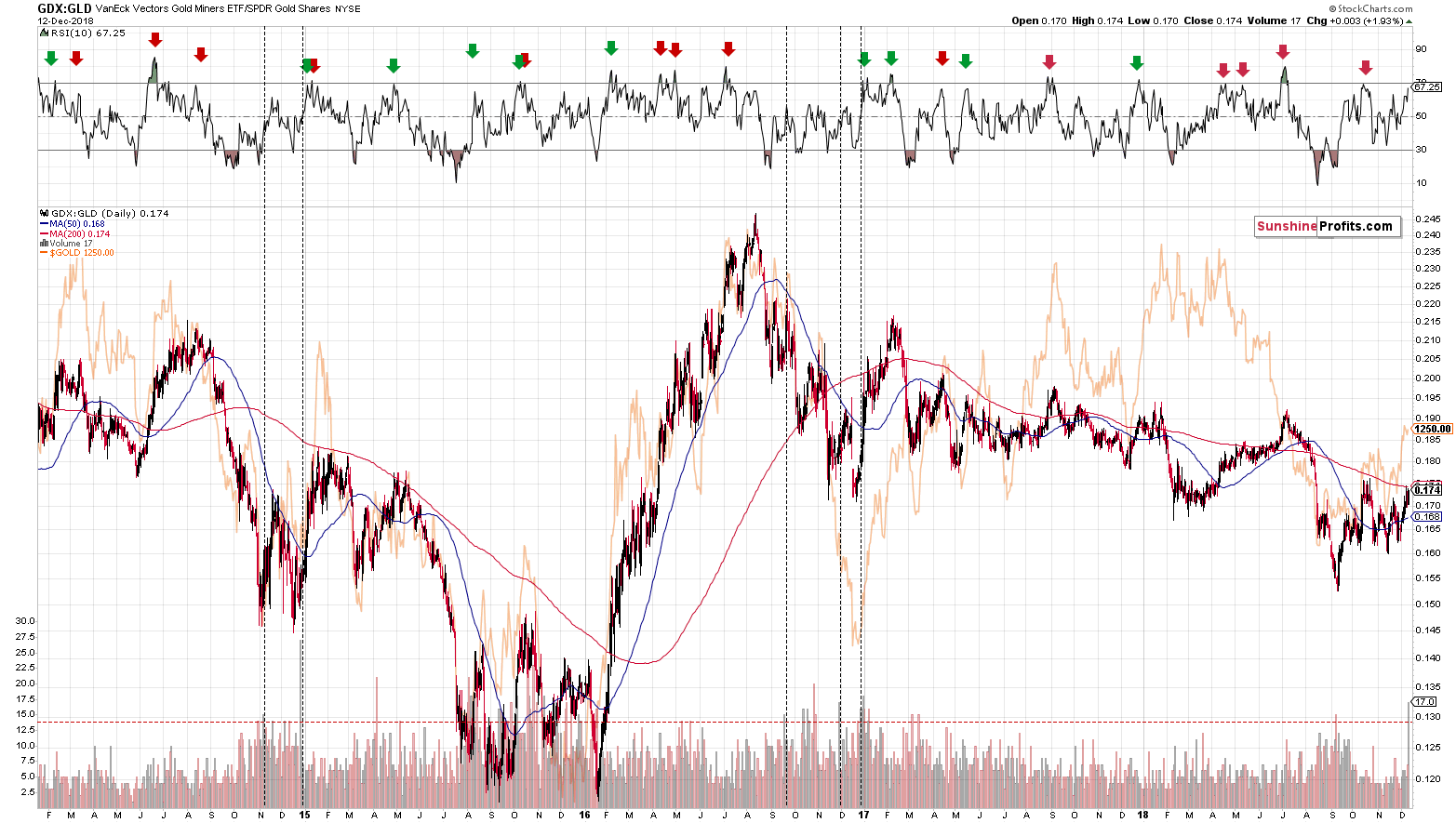Click the blue MA(50) line swatch in legend
This screenshot has width=1456, height=823.
(x=44, y=224)
